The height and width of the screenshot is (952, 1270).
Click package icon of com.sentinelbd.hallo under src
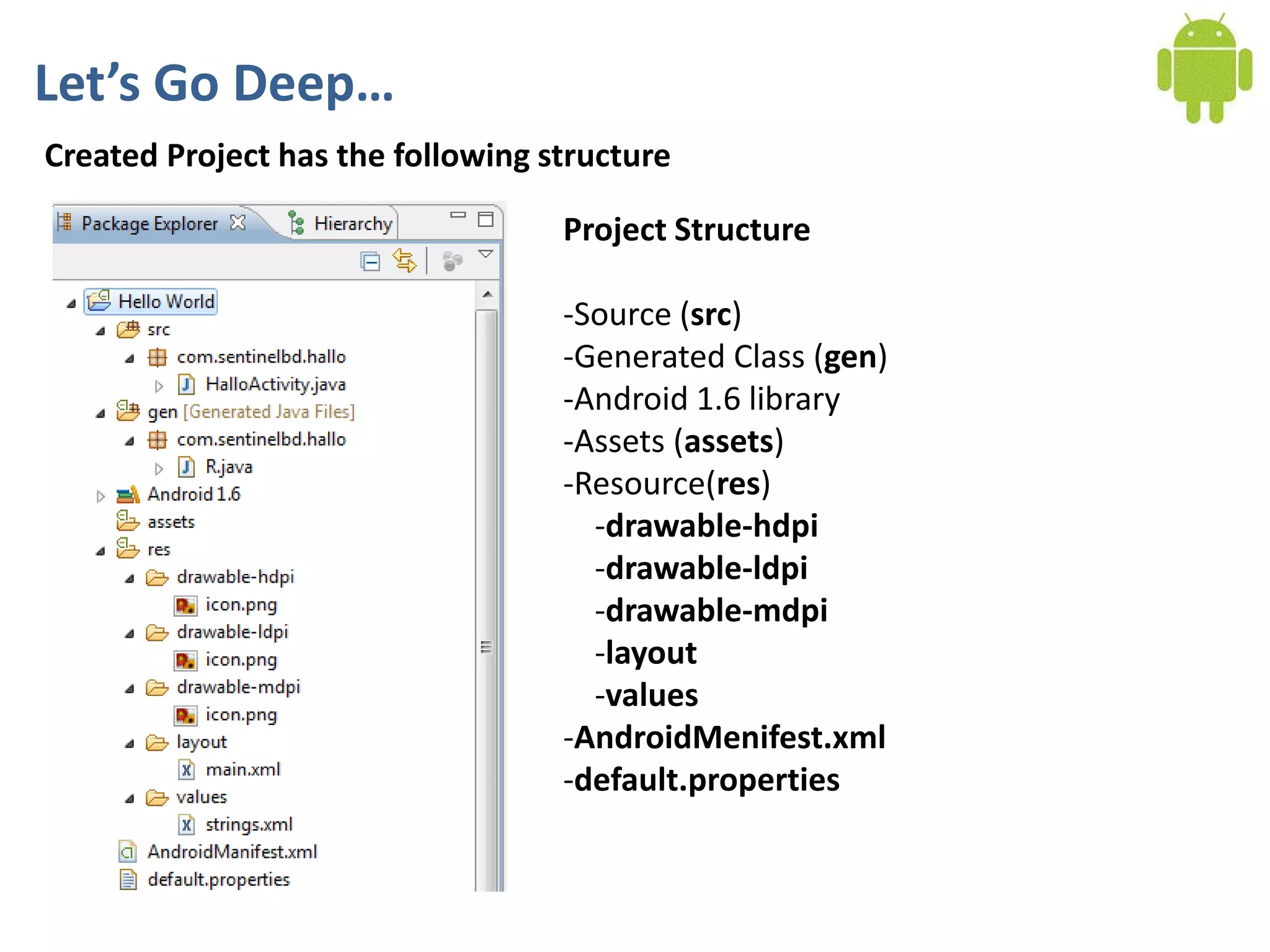157,357
